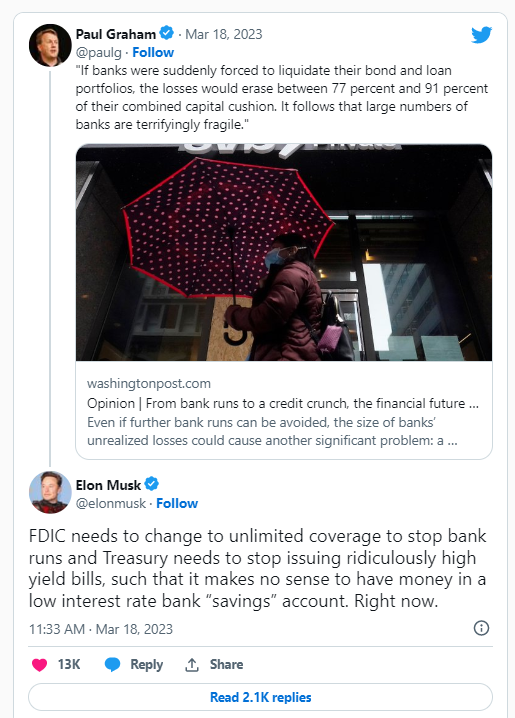The height and width of the screenshot is (718, 515).
Task: Open the Mar 18, 2023 date by Paul Graham
Action: (223, 34)
